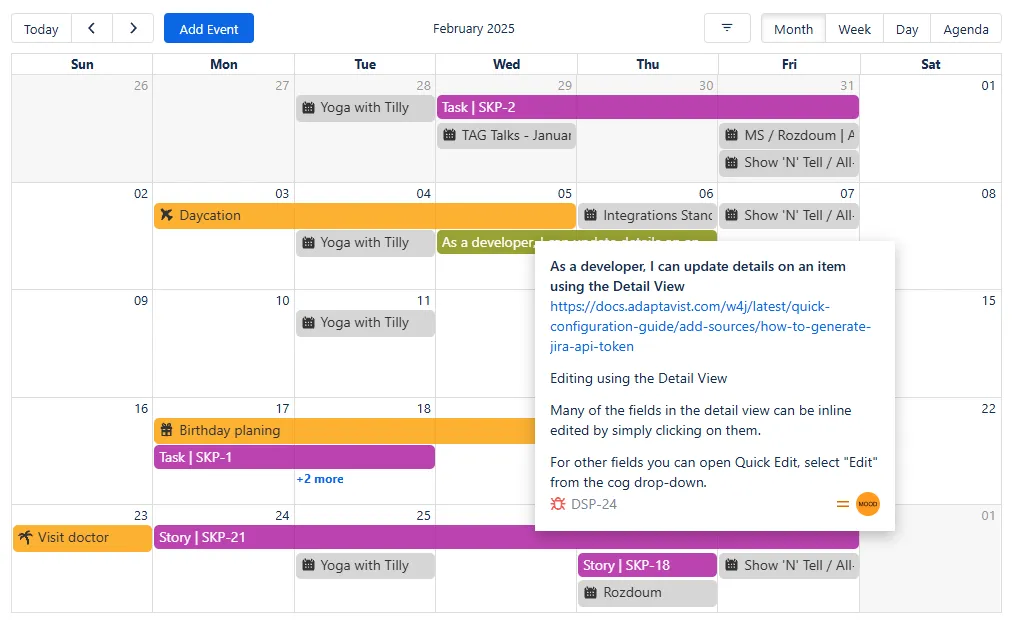
Task: Open Task | SKP-1 event
Action: [294, 457]
